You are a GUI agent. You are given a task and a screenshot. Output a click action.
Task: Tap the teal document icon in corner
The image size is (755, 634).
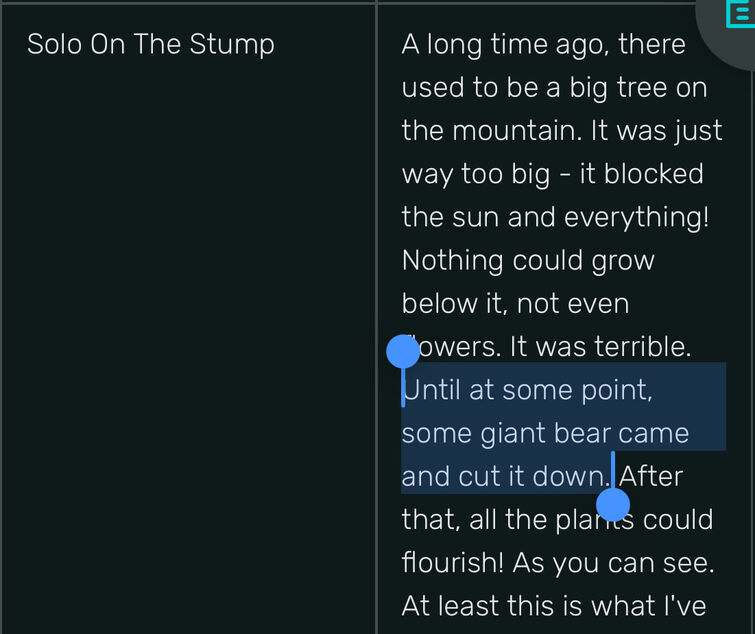click(742, 13)
